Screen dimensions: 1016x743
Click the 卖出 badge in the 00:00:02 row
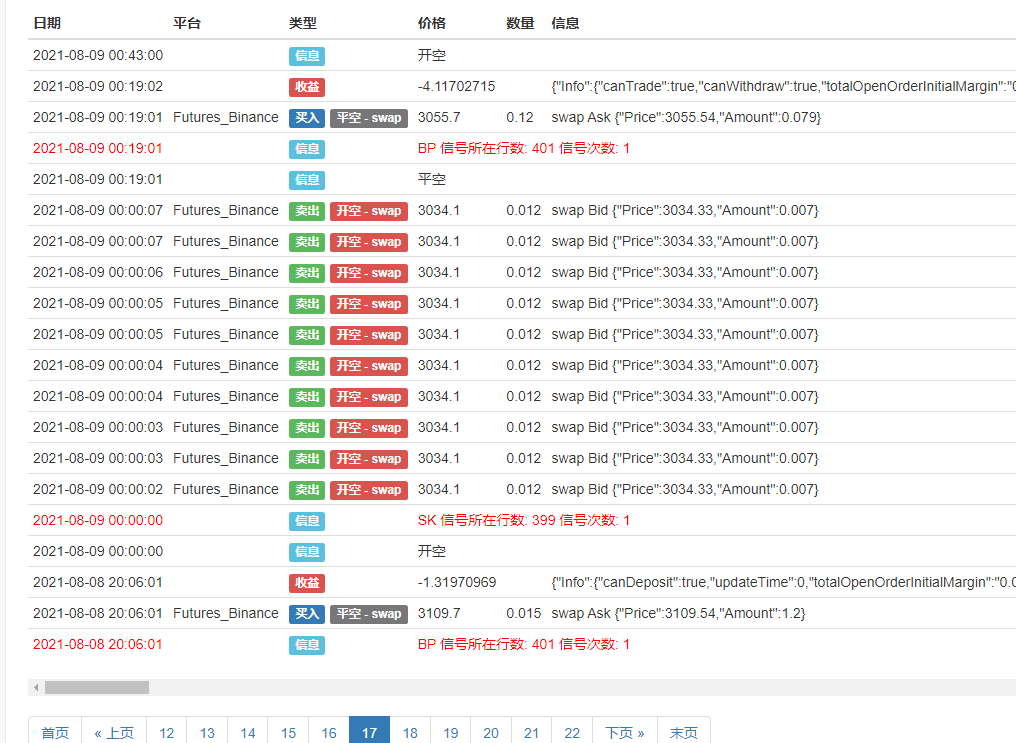coord(307,490)
